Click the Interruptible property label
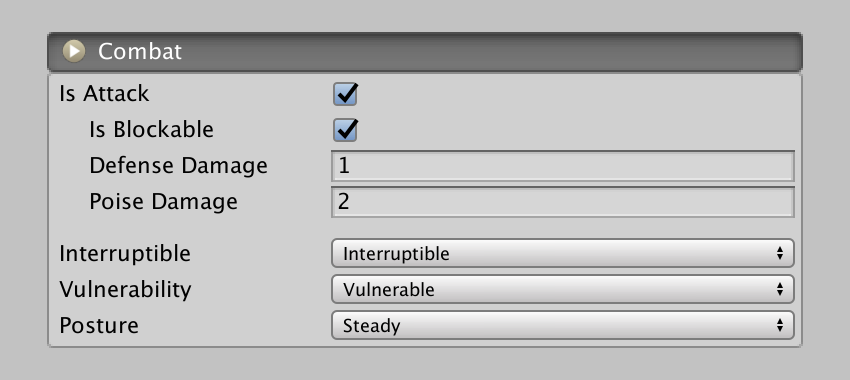 (x=125, y=254)
